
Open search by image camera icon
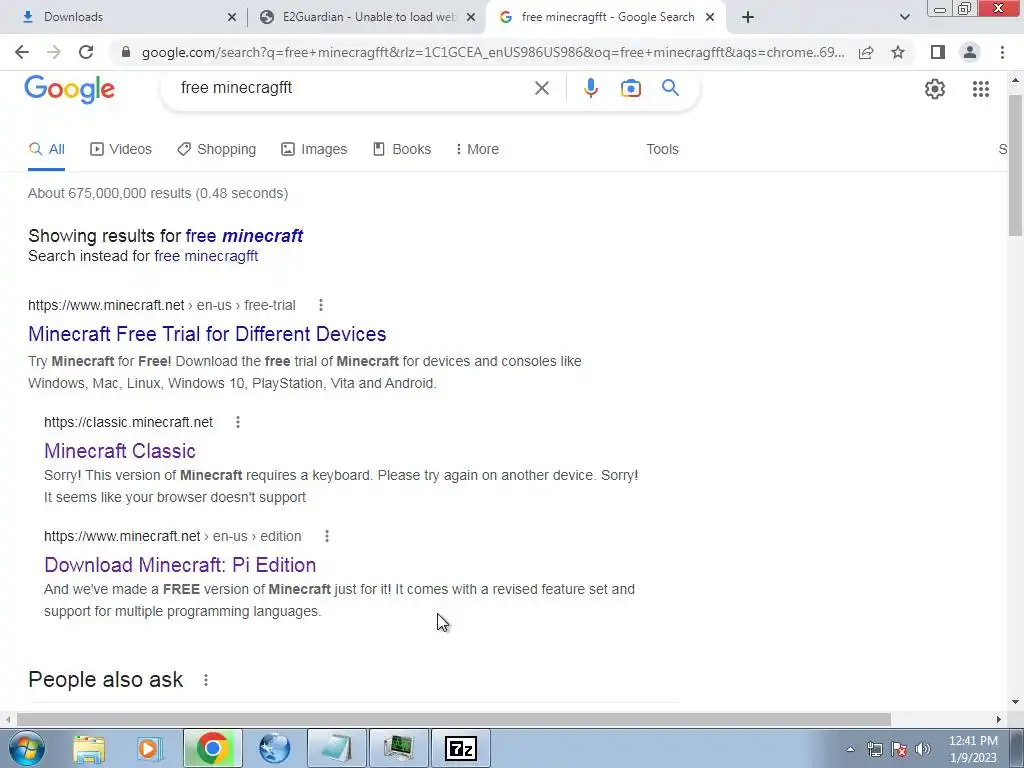click(x=630, y=88)
